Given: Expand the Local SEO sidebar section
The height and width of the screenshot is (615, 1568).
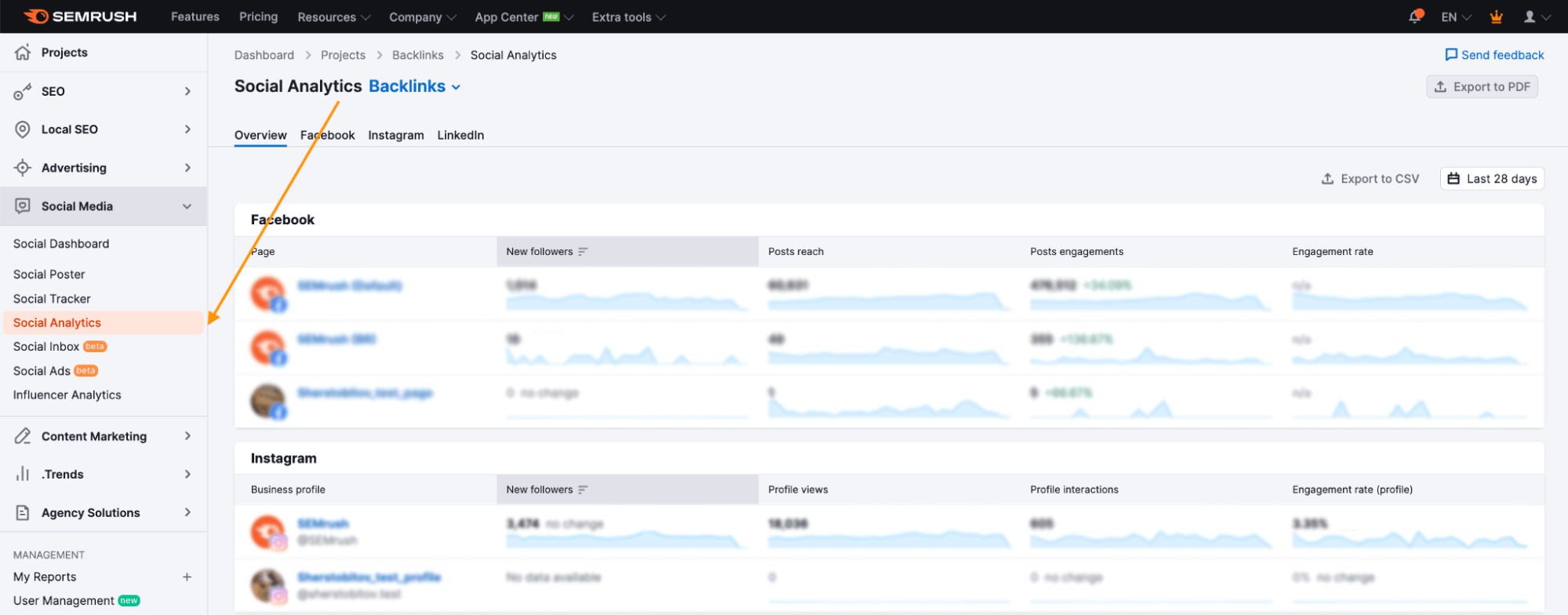Looking at the screenshot, I should pyautogui.click(x=187, y=129).
